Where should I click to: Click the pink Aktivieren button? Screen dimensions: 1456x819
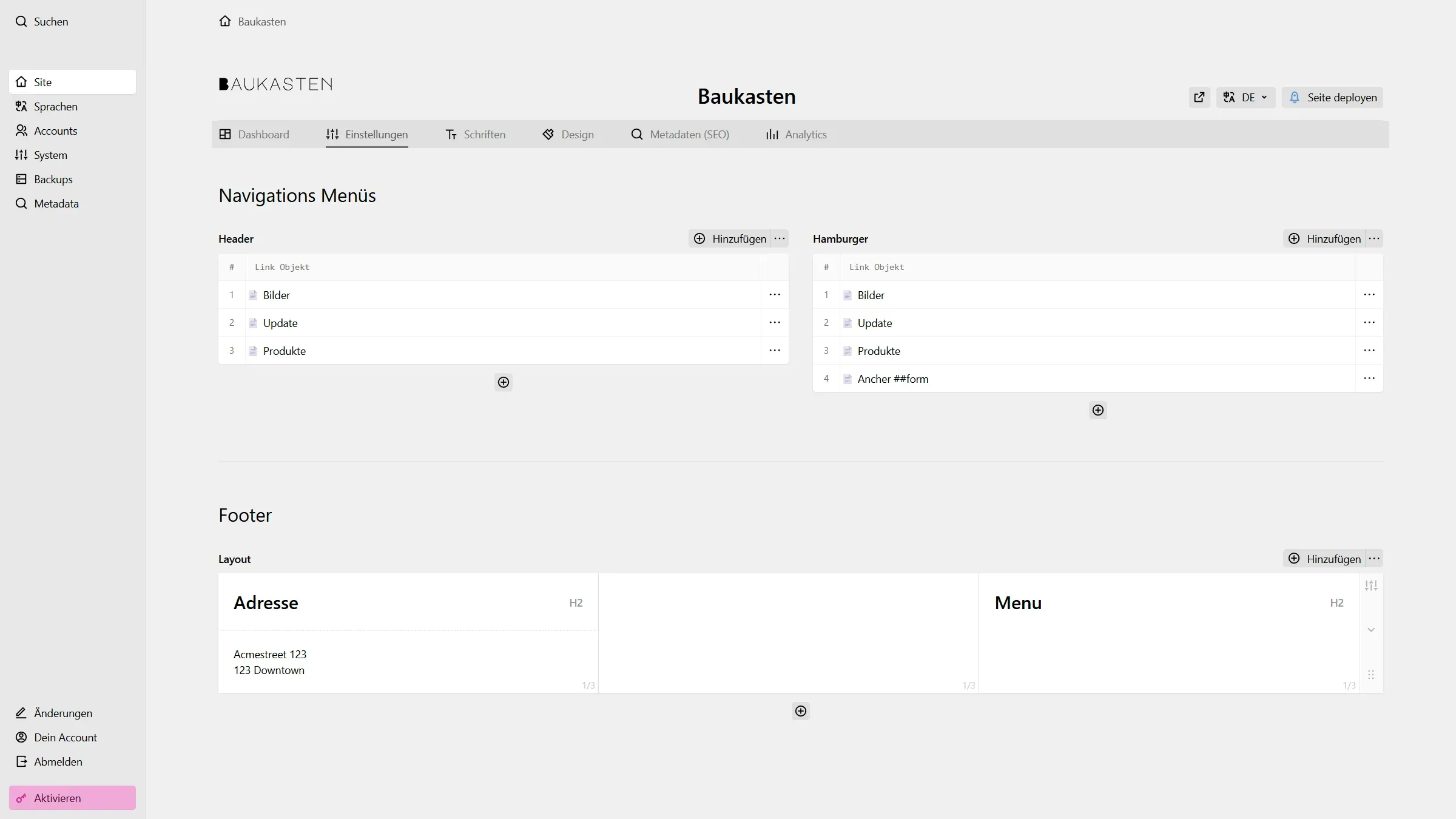72,798
